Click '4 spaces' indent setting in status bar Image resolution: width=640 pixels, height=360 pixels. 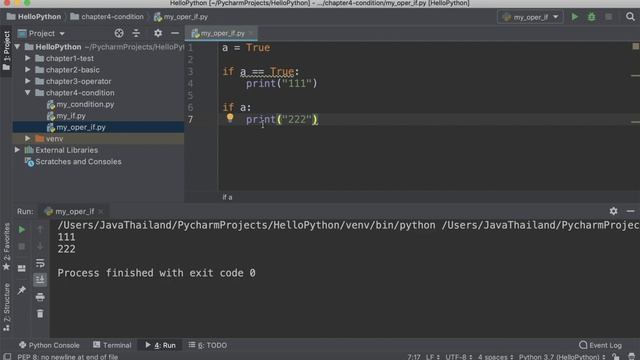tap(495, 357)
